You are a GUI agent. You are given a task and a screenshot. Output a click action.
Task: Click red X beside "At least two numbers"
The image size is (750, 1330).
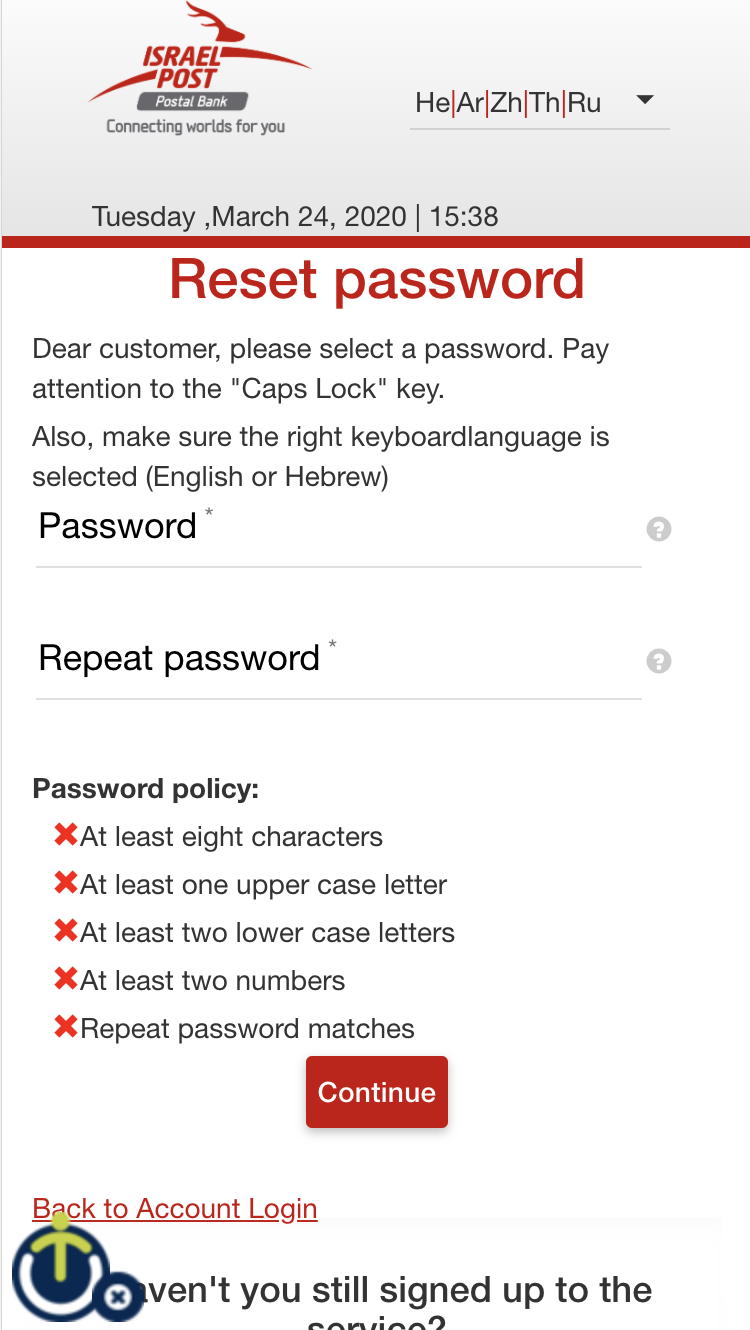tap(66, 979)
